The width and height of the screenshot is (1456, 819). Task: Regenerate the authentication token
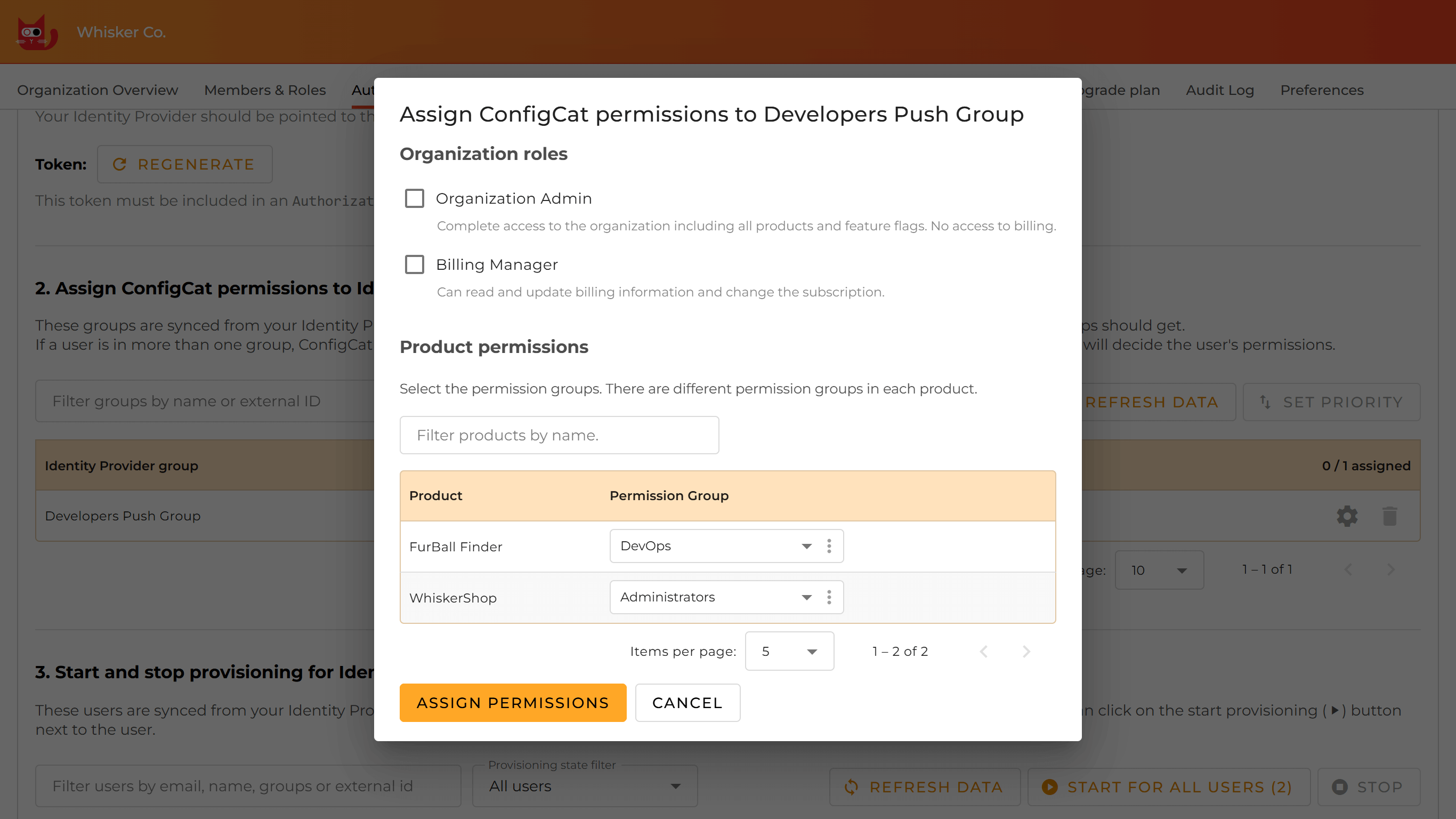click(x=184, y=164)
